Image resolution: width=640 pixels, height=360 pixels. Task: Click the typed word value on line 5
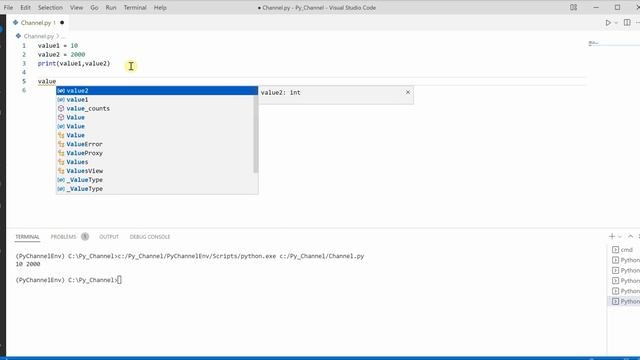pos(47,82)
